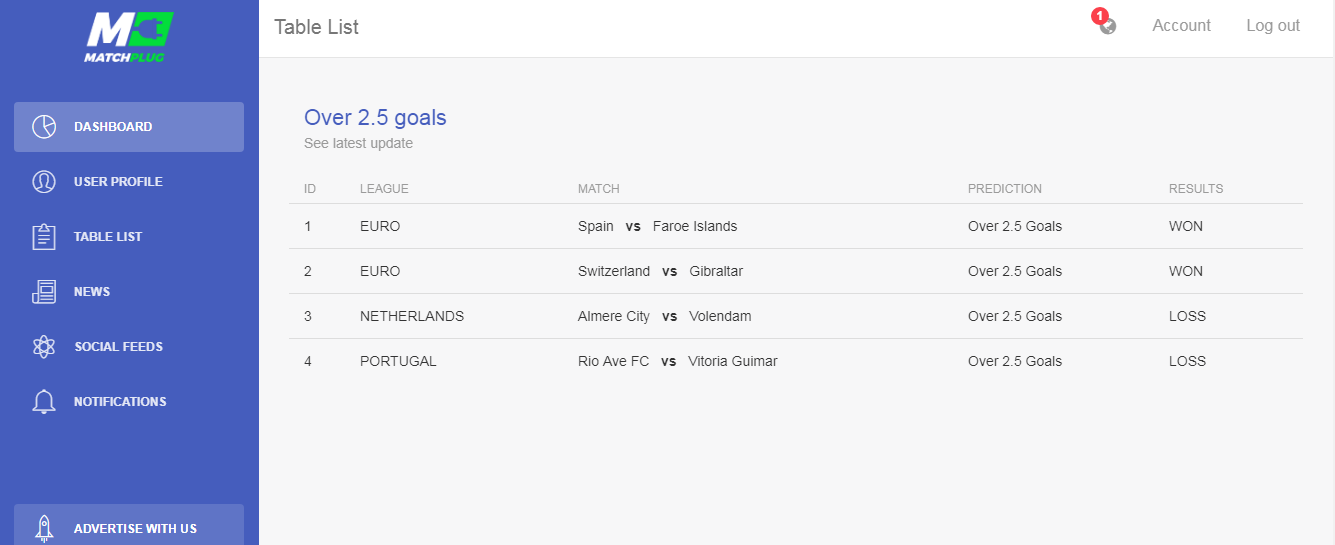The height and width of the screenshot is (545, 1335).
Task: Click the Advertise With Us button
Action: click(129, 525)
